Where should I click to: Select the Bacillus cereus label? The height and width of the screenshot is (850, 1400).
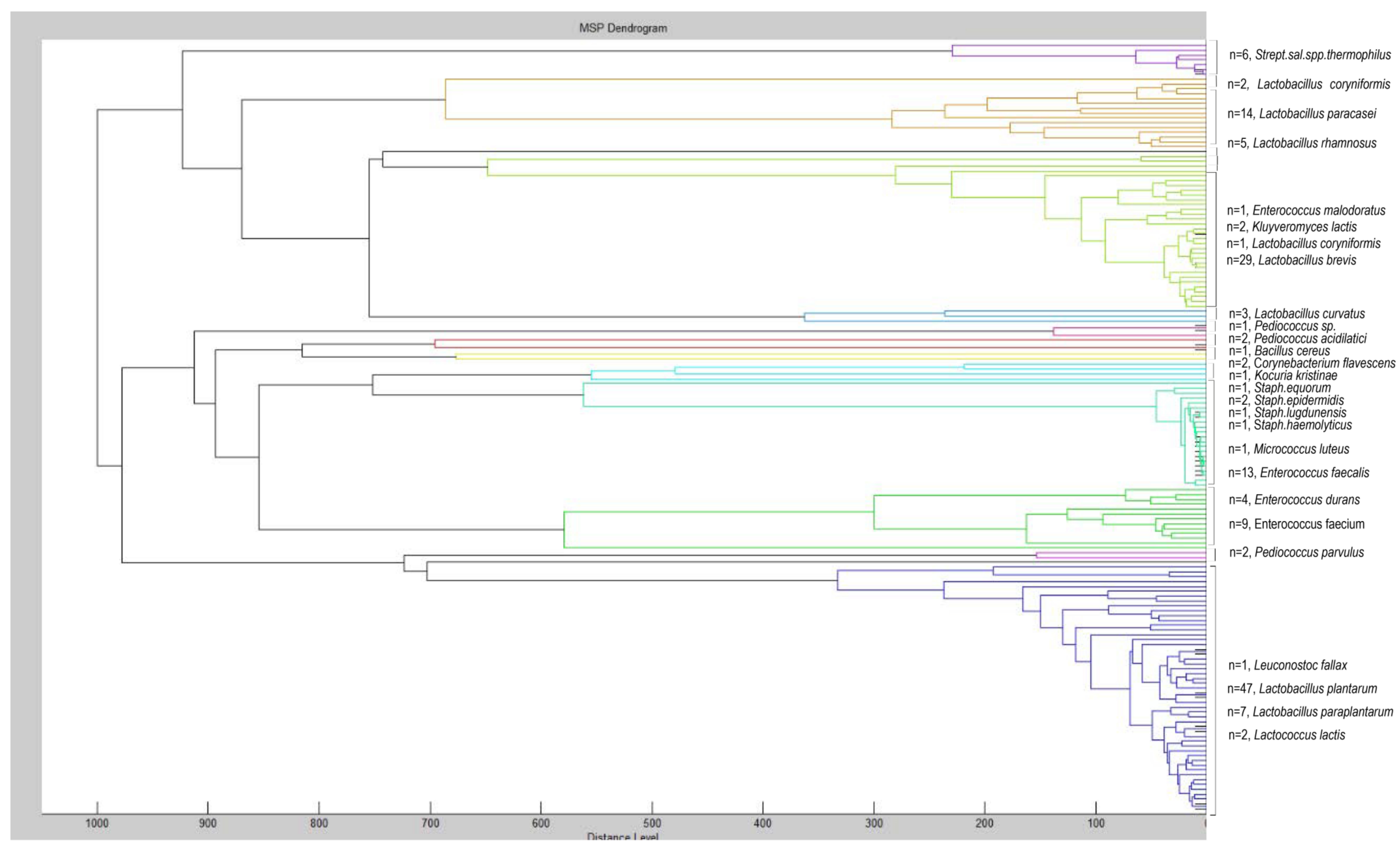(x=1279, y=351)
